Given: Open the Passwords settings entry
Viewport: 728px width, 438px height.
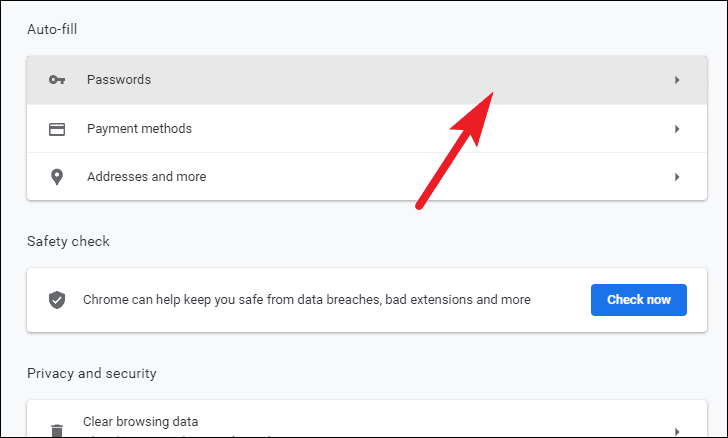Looking at the screenshot, I should 119,80.
